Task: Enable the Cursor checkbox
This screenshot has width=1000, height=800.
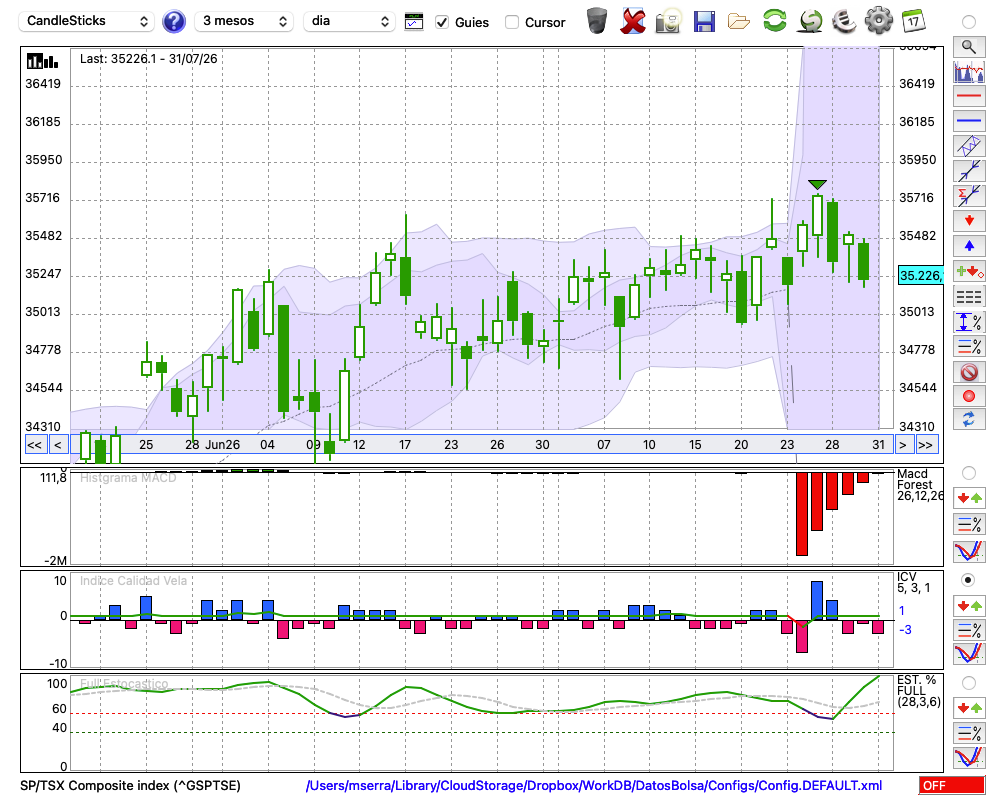Action: (511, 22)
